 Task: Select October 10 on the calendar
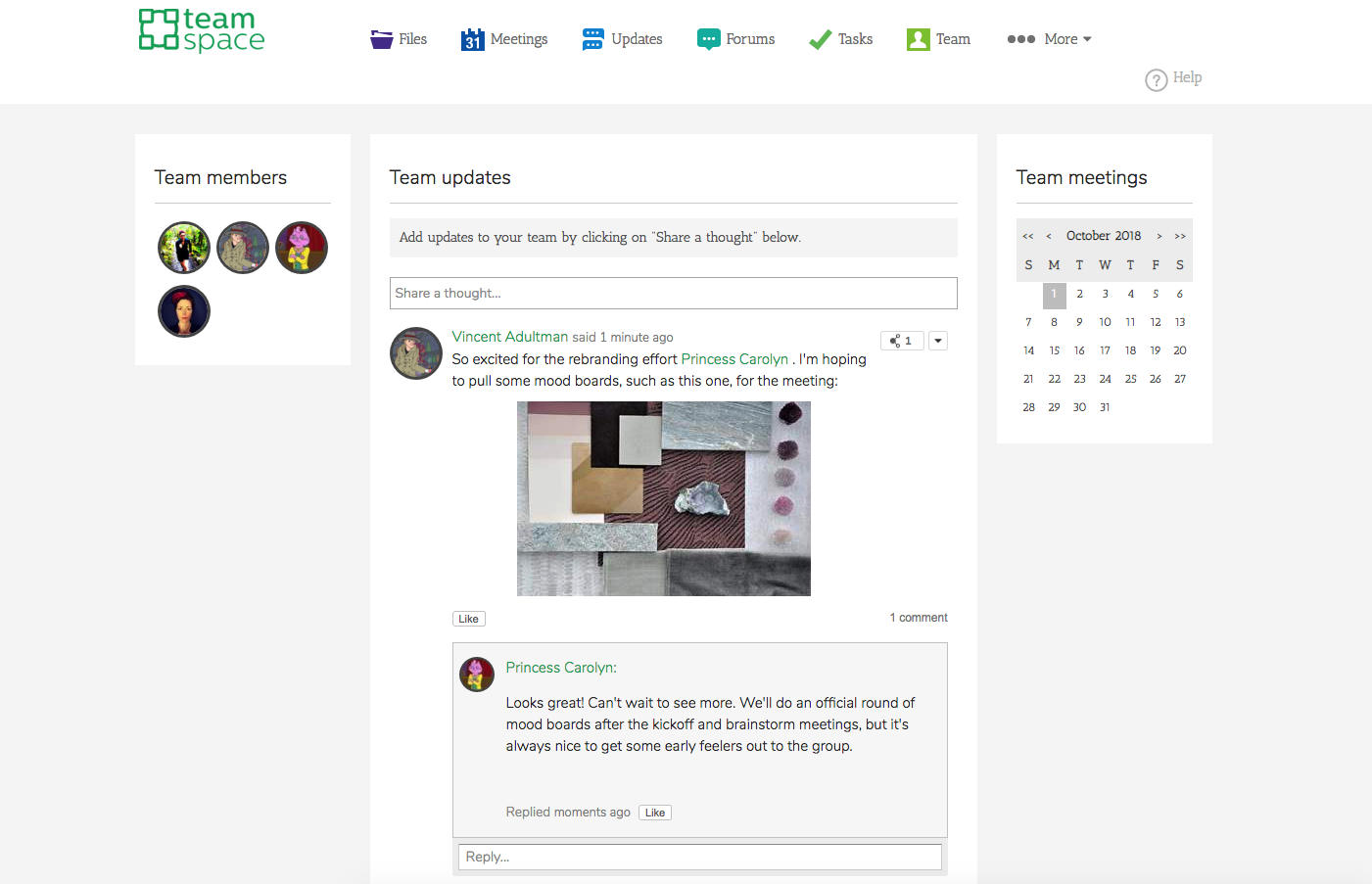point(1105,322)
